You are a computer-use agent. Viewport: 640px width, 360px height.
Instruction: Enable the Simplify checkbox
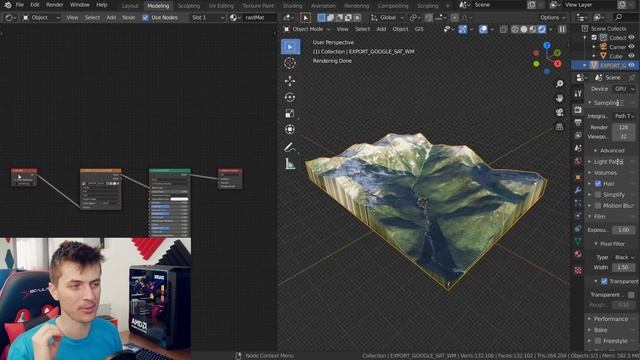click(x=598, y=195)
